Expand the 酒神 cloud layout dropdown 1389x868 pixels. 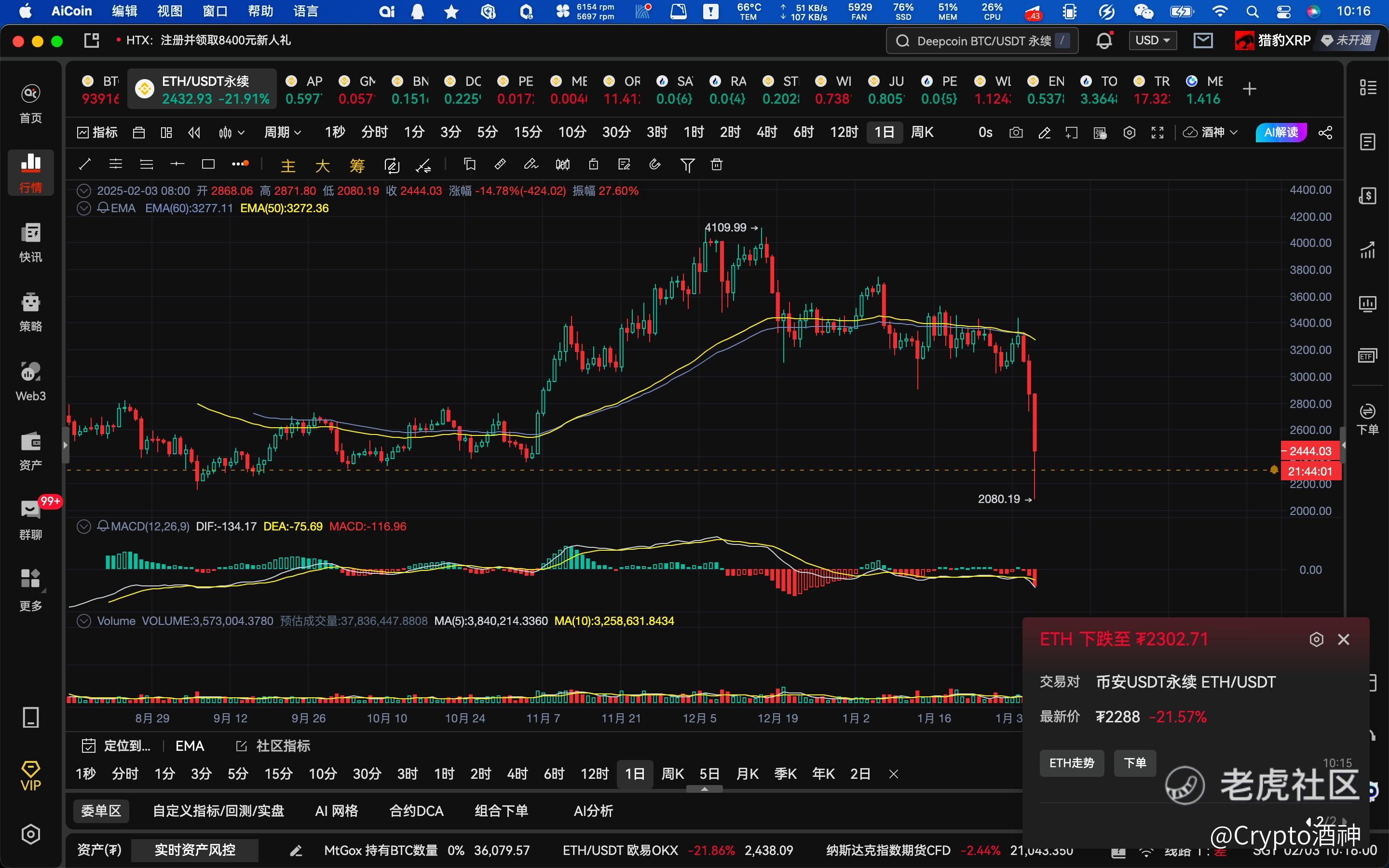click(x=1210, y=133)
